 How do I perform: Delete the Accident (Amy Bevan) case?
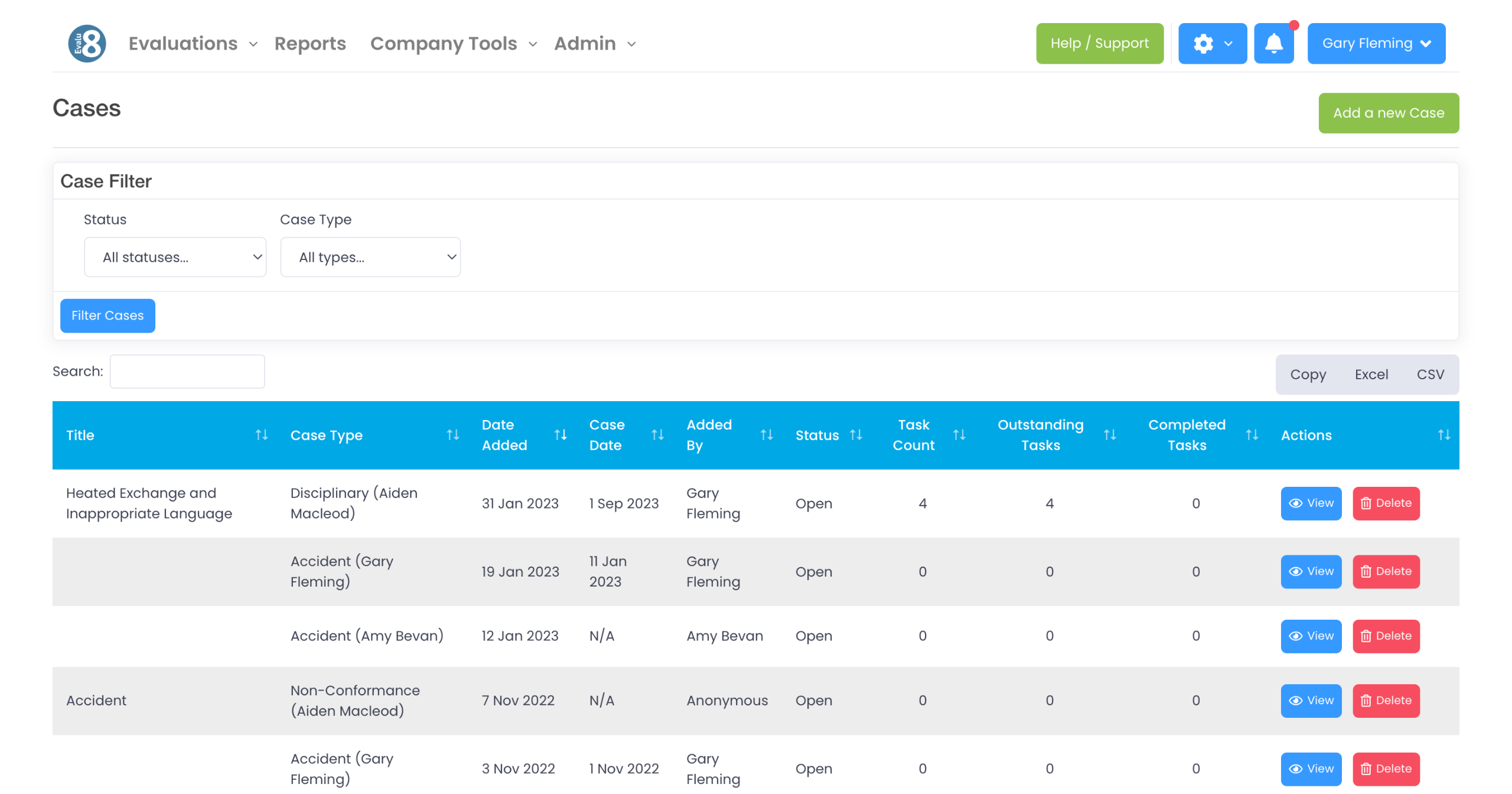coord(1385,636)
